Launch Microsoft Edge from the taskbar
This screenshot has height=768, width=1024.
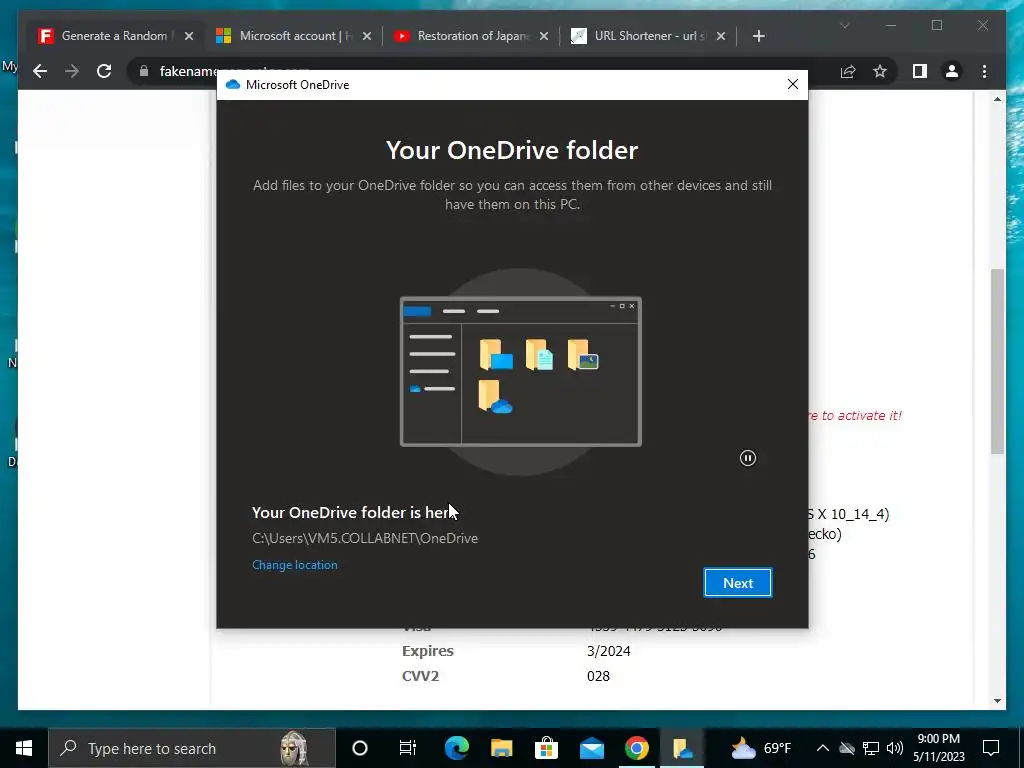[x=456, y=748]
